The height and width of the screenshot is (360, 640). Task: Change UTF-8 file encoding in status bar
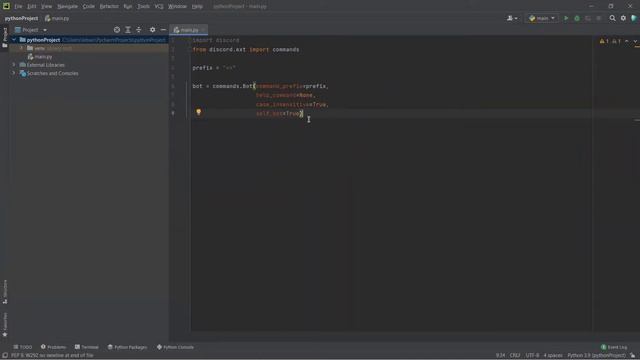[x=532, y=355]
